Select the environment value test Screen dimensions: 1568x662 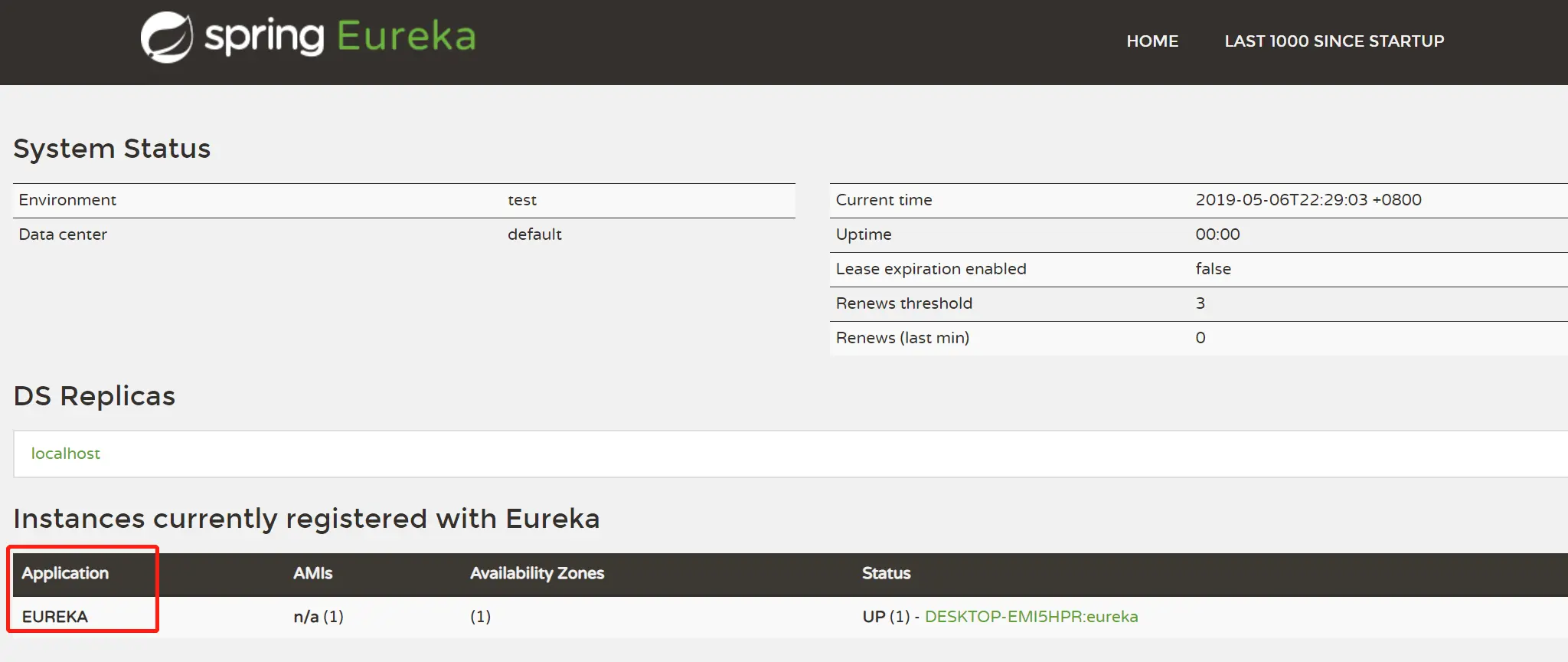pos(522,200)
